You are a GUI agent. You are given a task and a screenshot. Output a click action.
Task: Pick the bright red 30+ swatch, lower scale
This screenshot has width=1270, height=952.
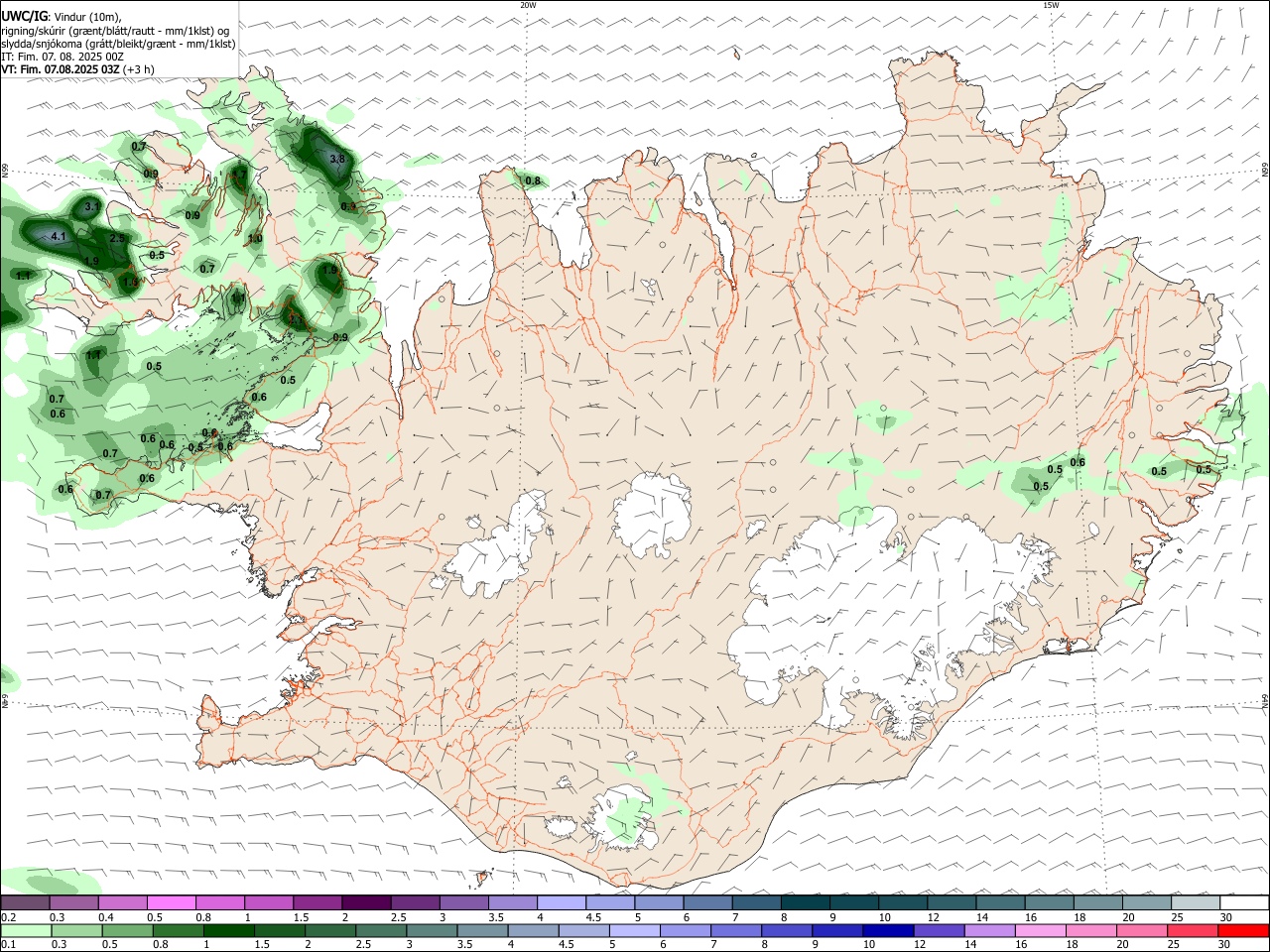tap(1244, 930)
